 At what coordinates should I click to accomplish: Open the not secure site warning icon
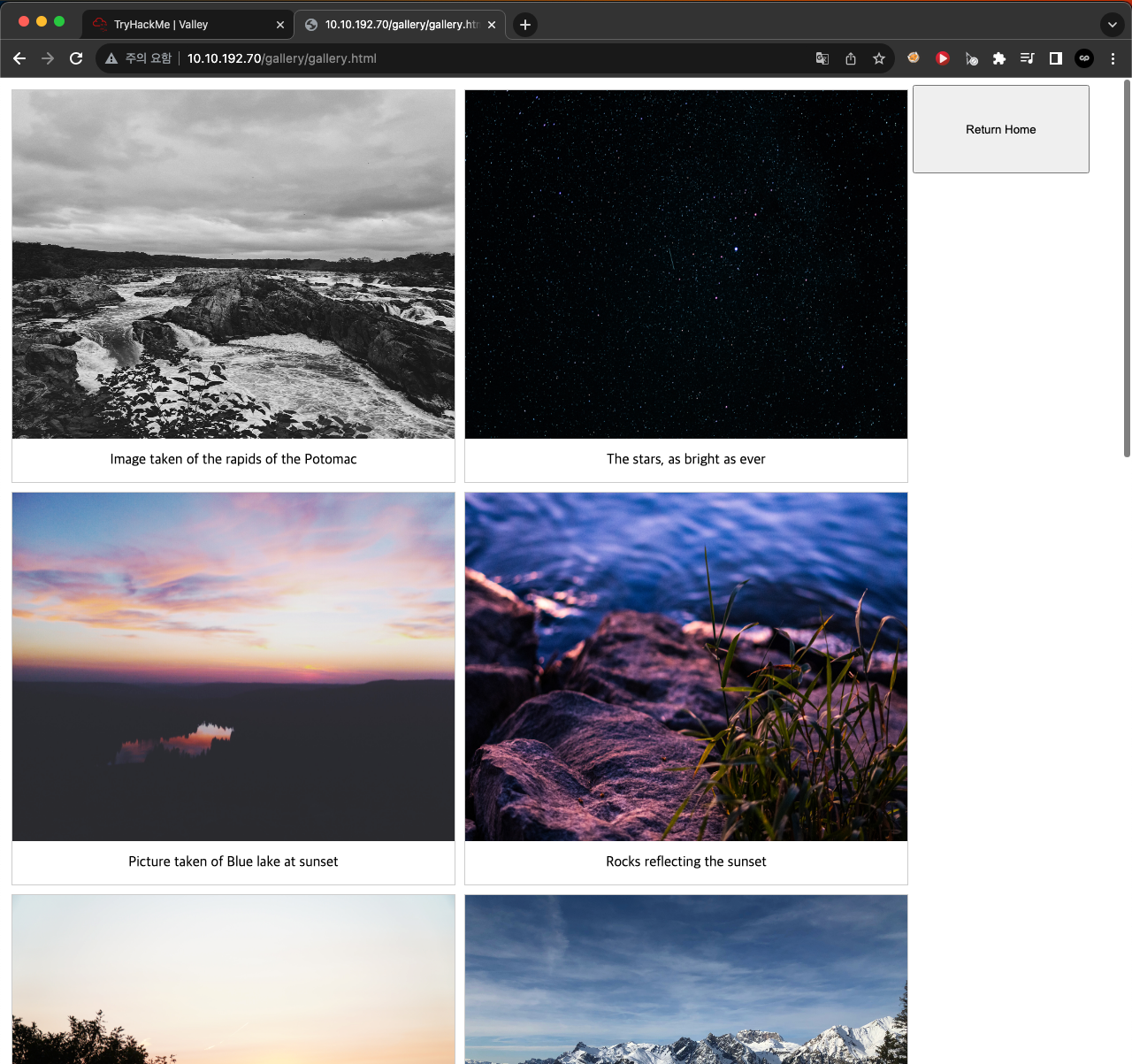click(x=111, y=58)
